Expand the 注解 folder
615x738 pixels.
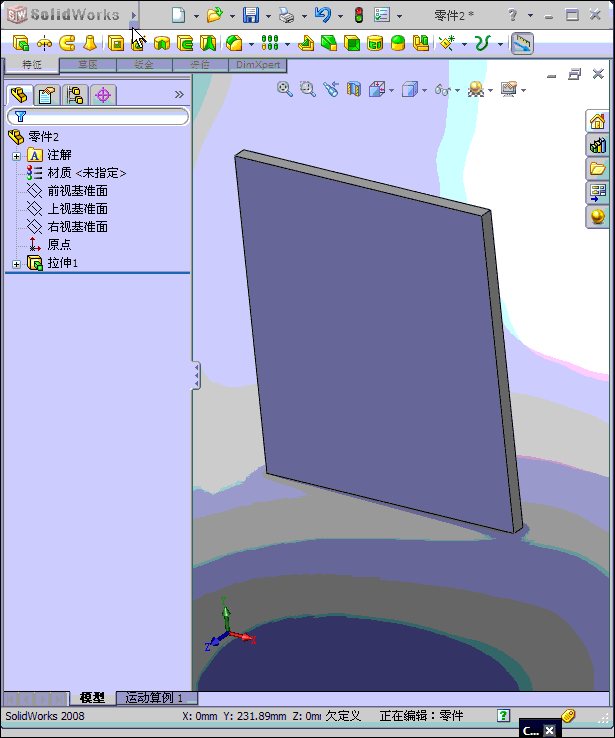16,156
